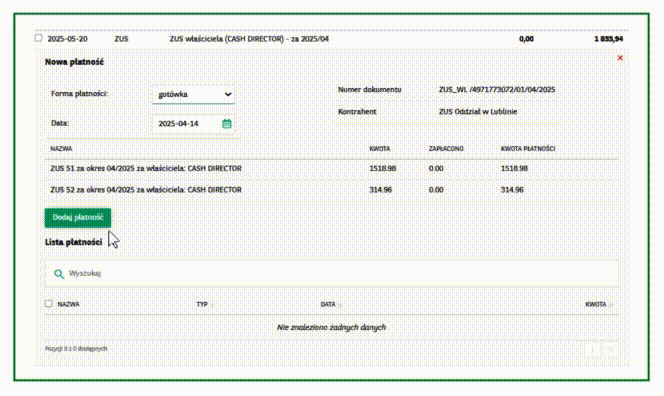Click document number ZUS_WL /4971773072/01/04/2025
Screen dimensions: 664x396
tap(497, 89)
